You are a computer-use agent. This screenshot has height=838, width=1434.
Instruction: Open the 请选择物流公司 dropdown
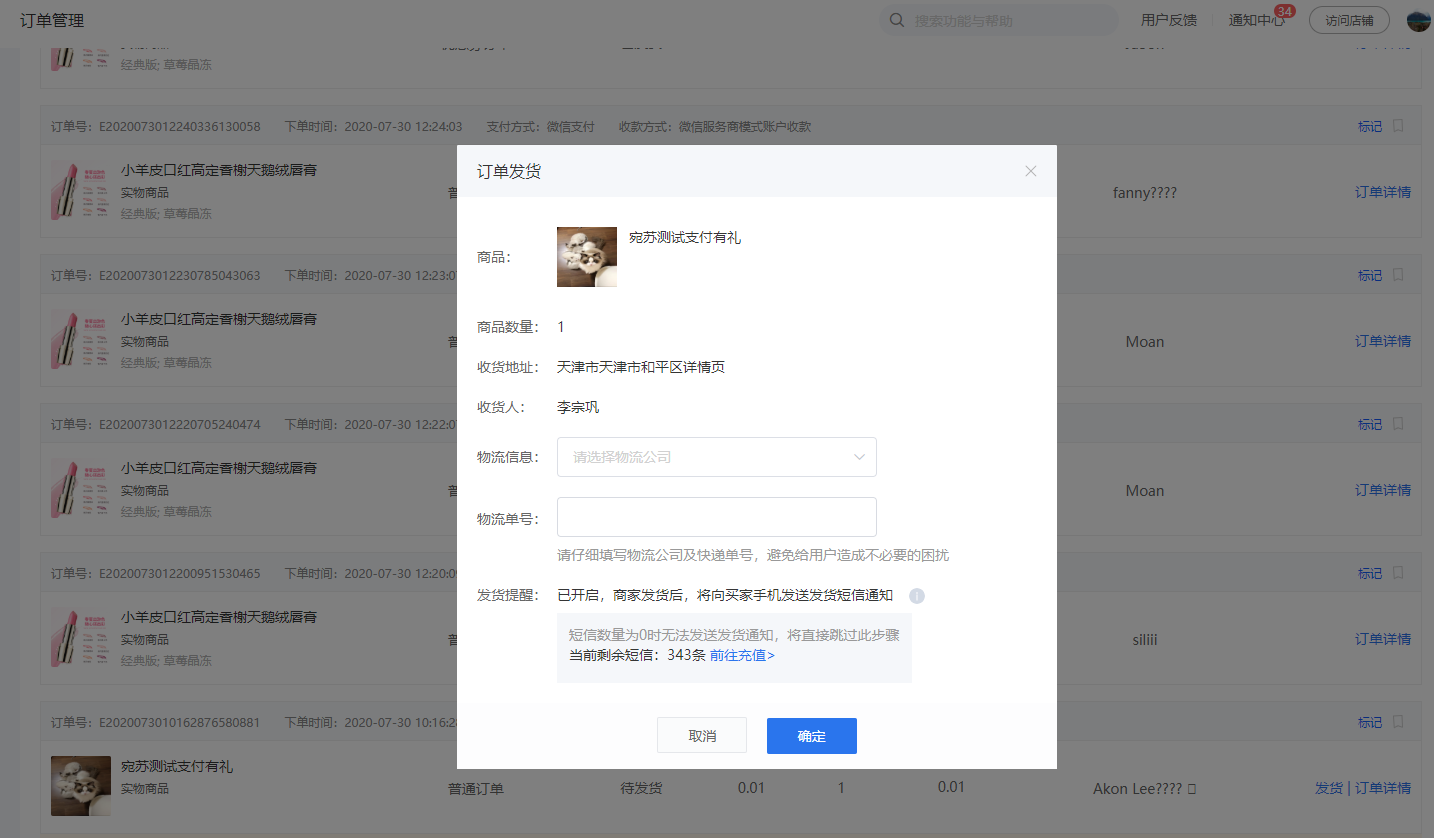(716, 457)
